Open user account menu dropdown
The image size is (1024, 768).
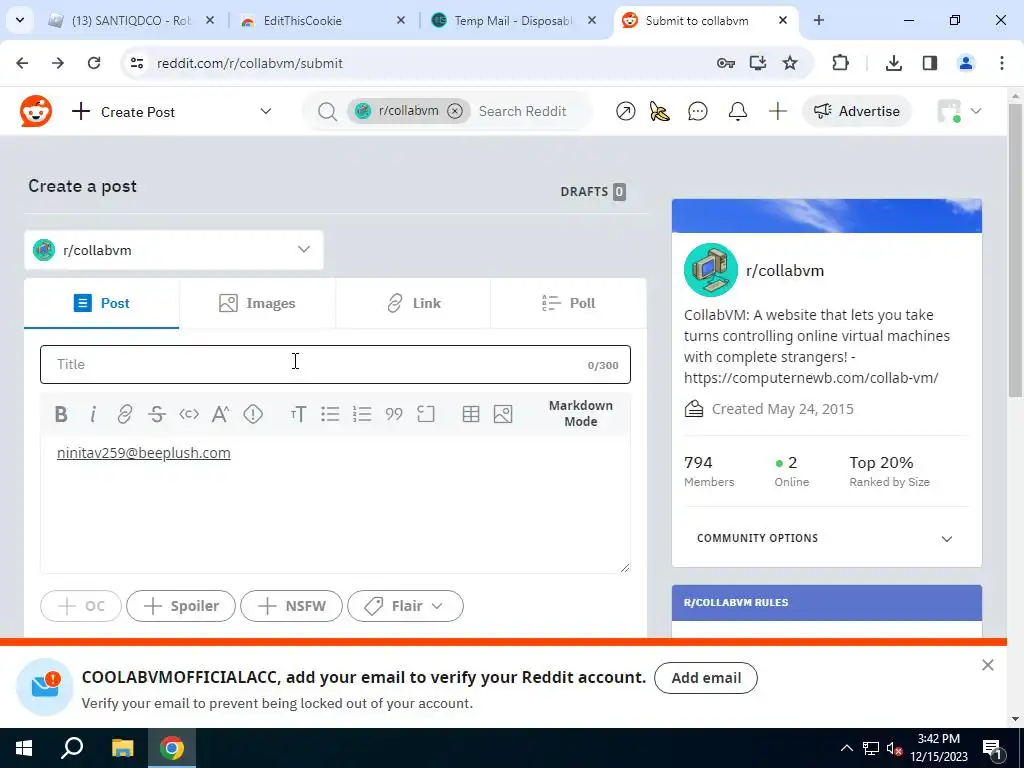tap(959, 112)
